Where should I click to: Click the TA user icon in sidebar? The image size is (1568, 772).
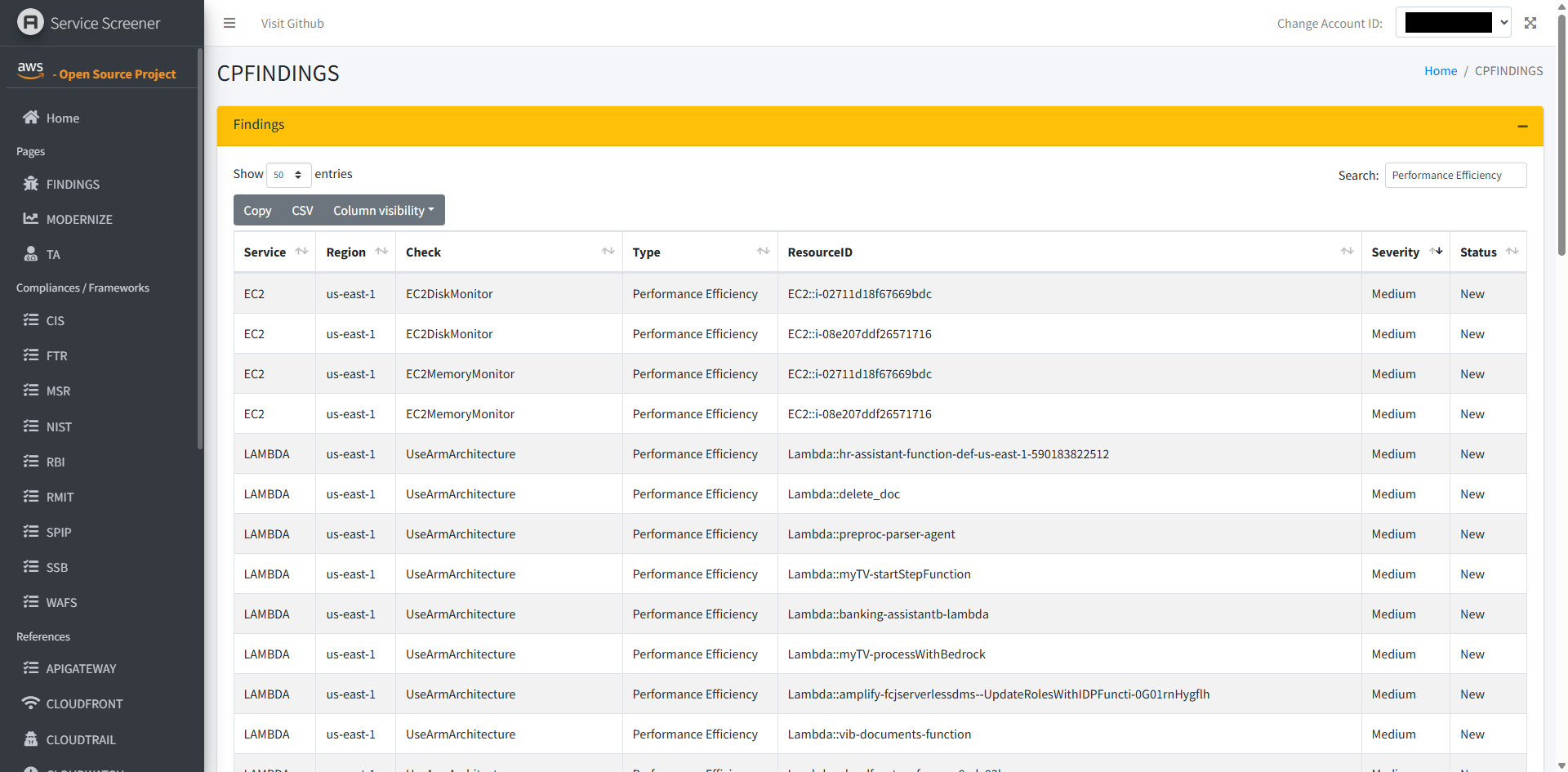tap(31, 254)
